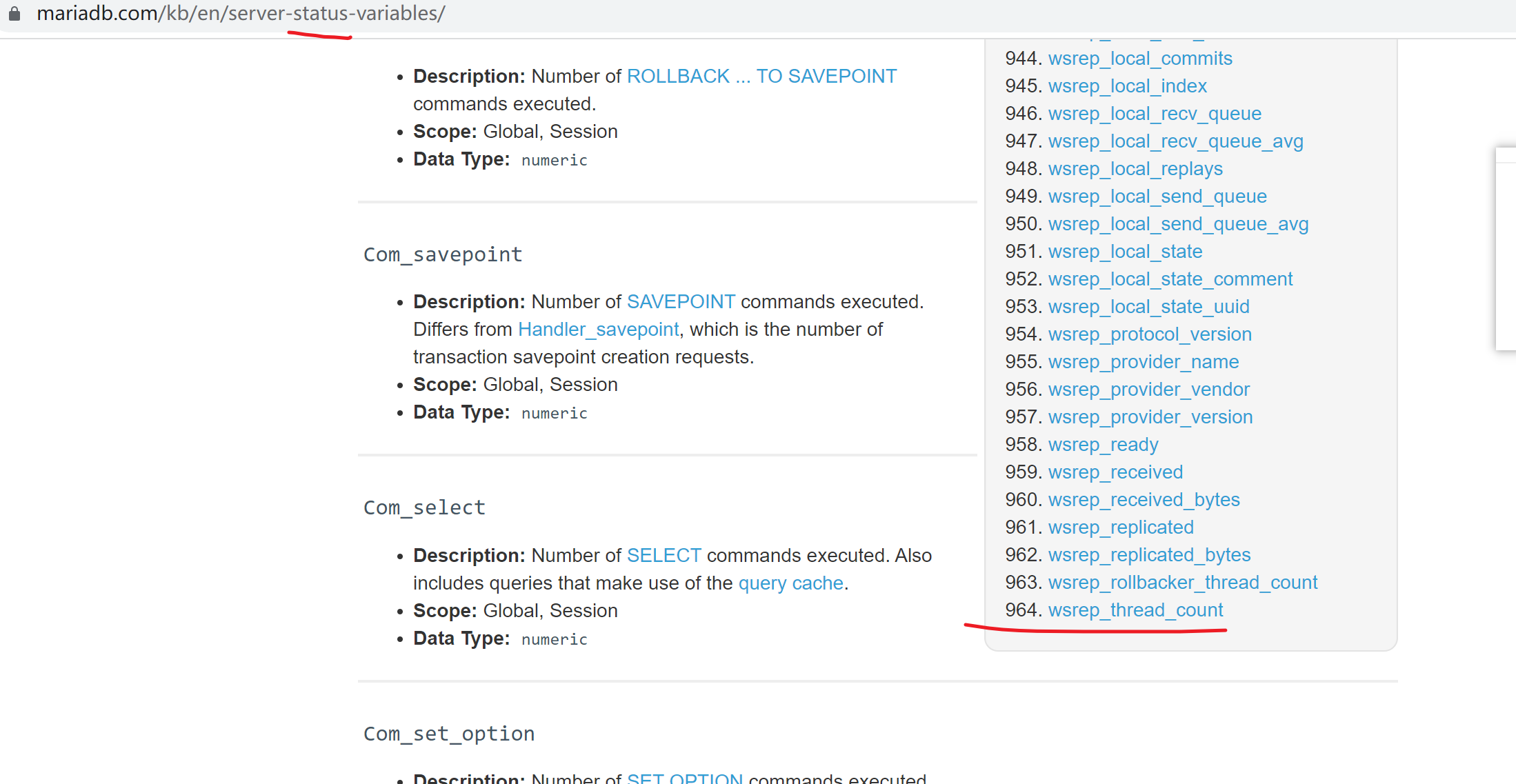Go to wsrep_local_recv_queue_avg entry
1516x784 pixels.
point(1175,141)
